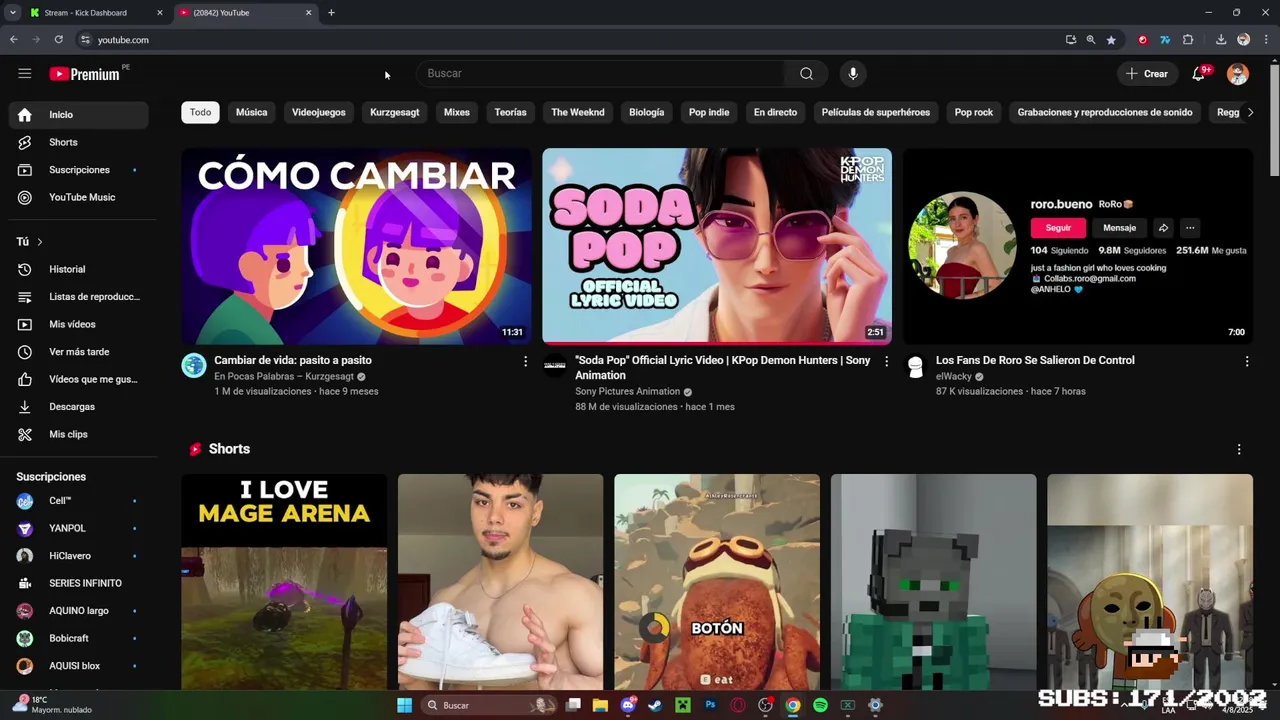The height and width of the screenshot is (720, 1280).
Task: Open a new Chrome tab
Action: click(331, 13)
